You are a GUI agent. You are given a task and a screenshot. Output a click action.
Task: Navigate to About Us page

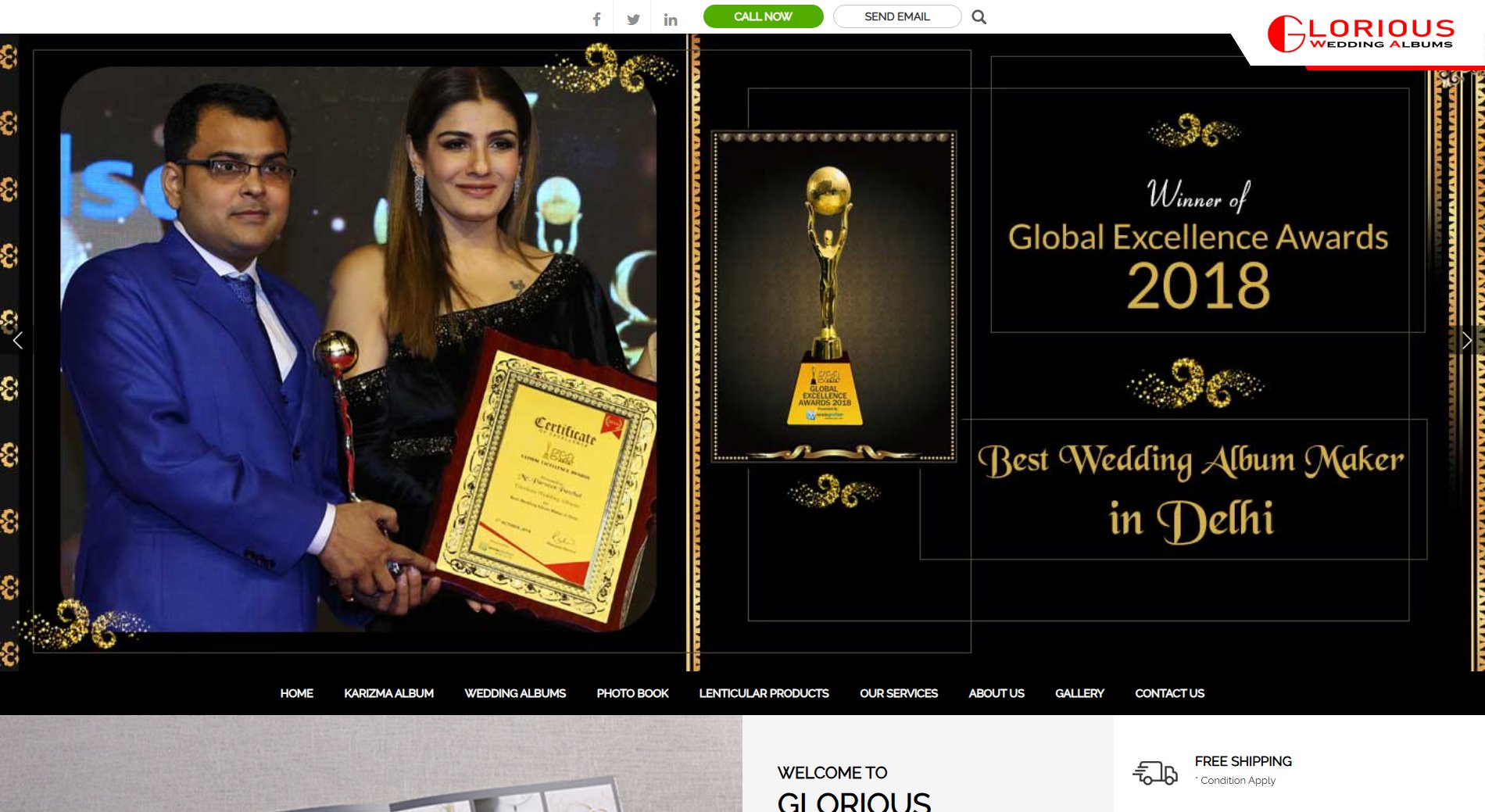996,693
